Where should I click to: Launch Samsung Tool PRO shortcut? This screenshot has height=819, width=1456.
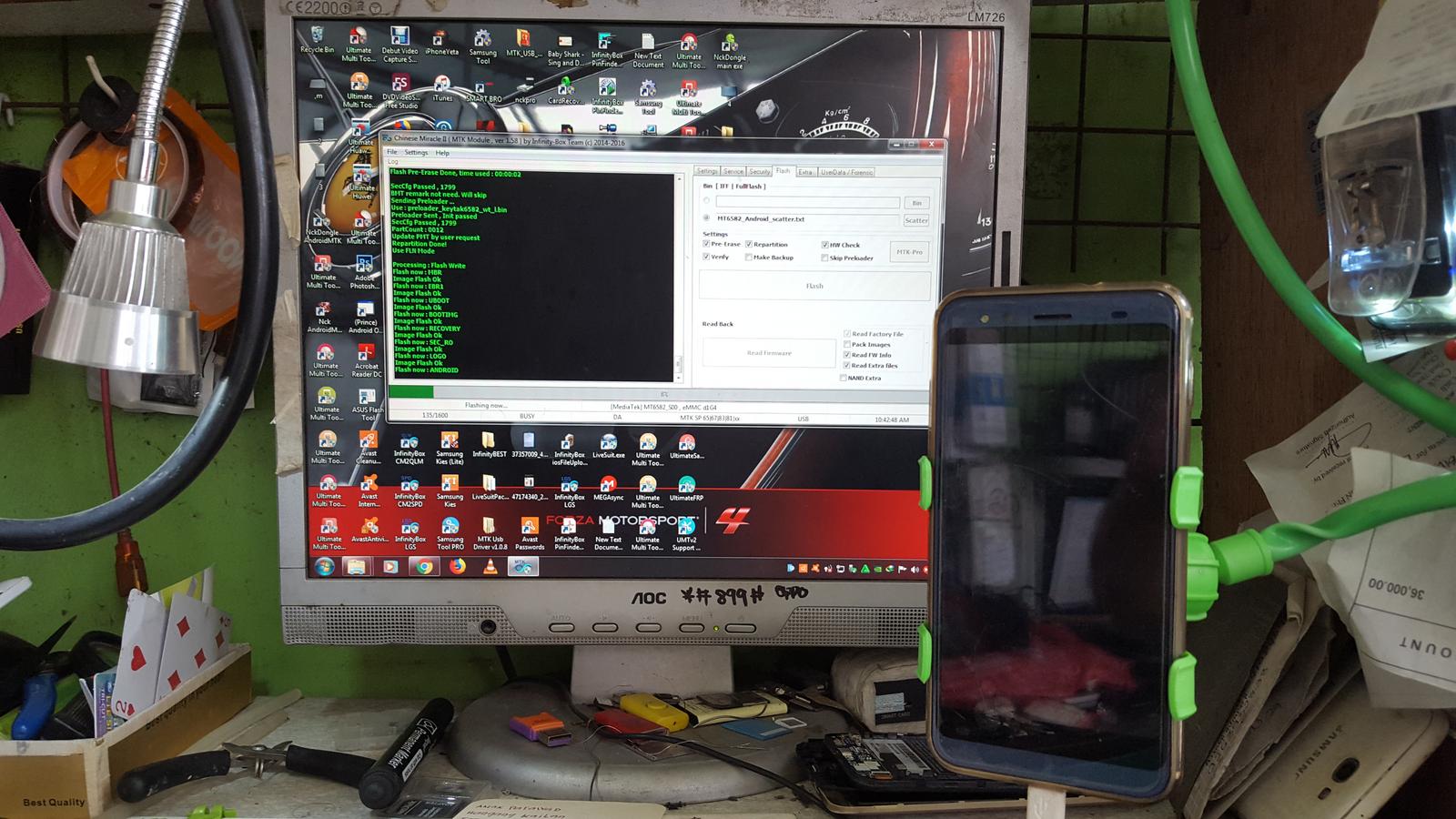pyautogui.click(x=450, y=535)
